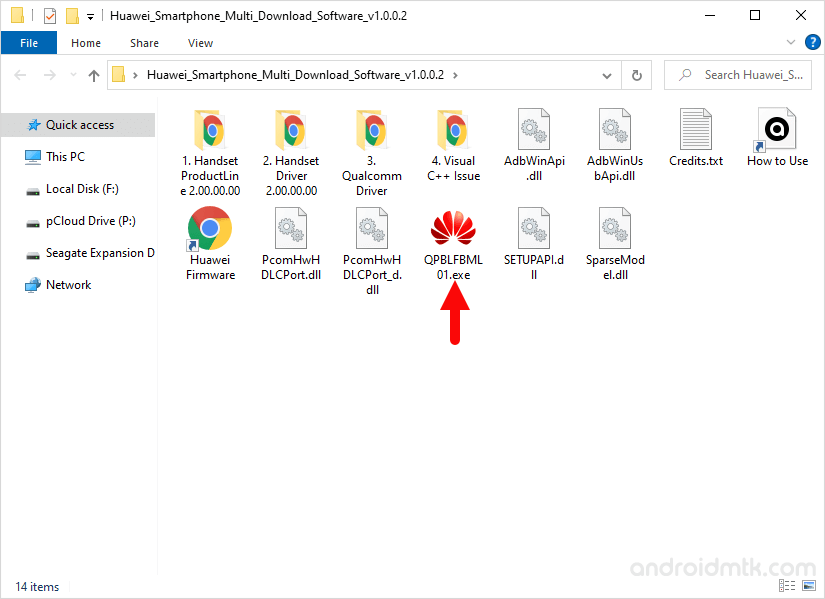
Task: Select the AdbWinUsbApi.dll file
Action: point(615,146)
